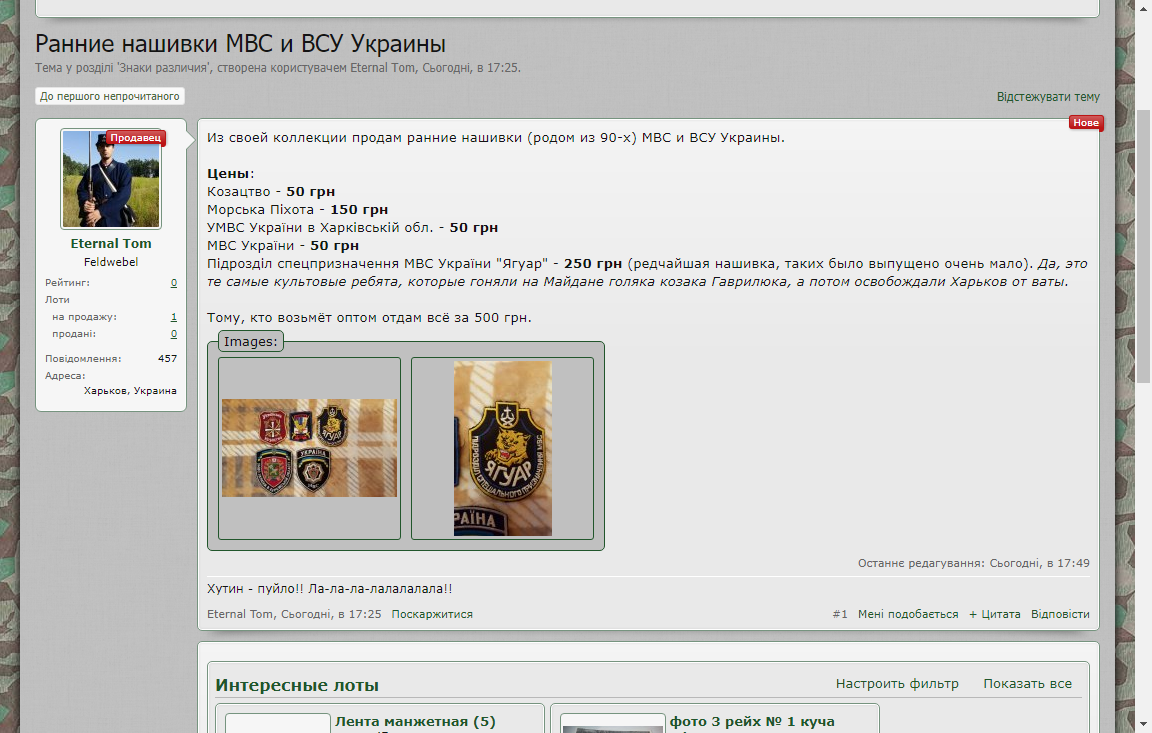1152x733 pixels.
Task: Click the 'Продавец' badge on avatar
Action: pos(135,137)
